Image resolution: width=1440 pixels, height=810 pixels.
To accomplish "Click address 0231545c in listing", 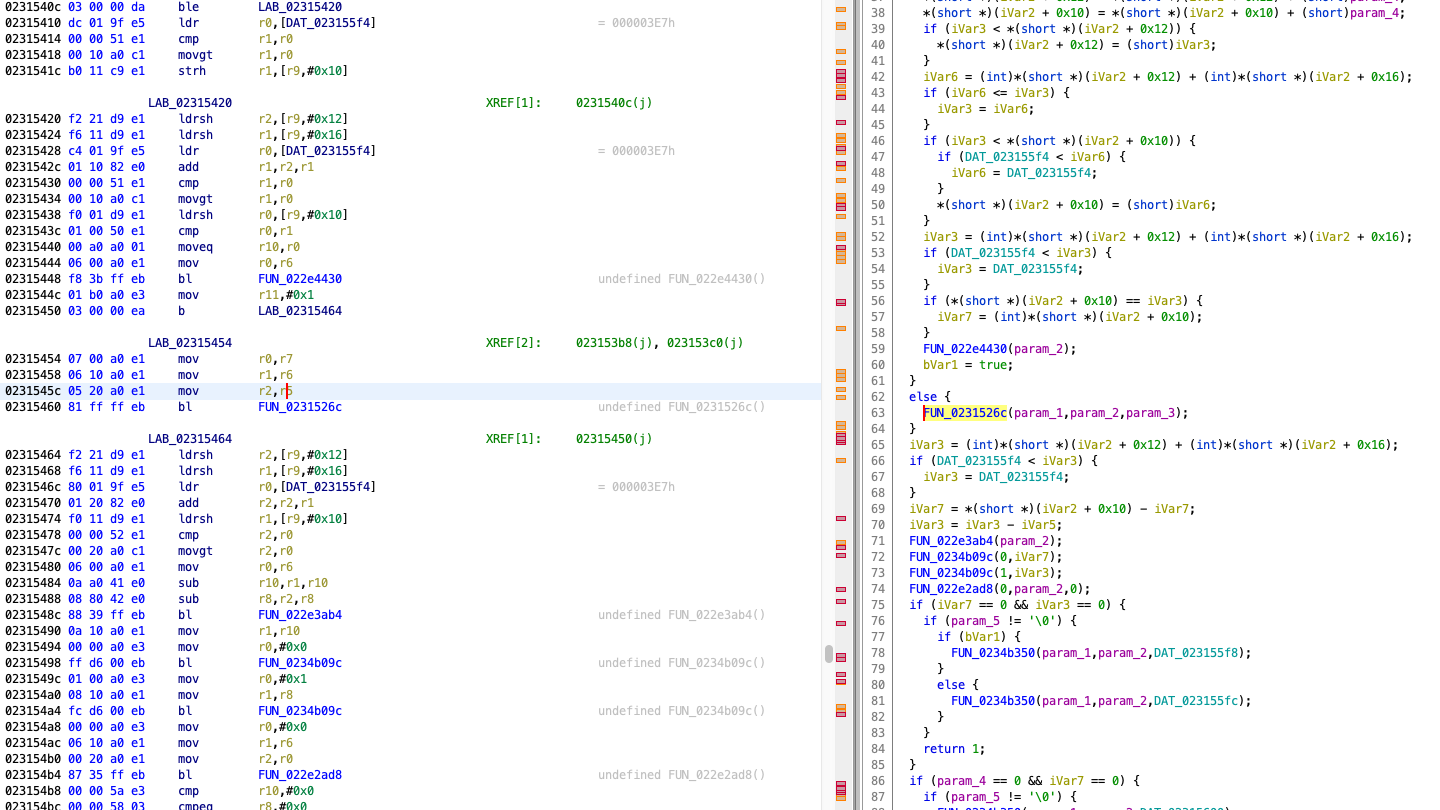I will [x=33, y=391].
